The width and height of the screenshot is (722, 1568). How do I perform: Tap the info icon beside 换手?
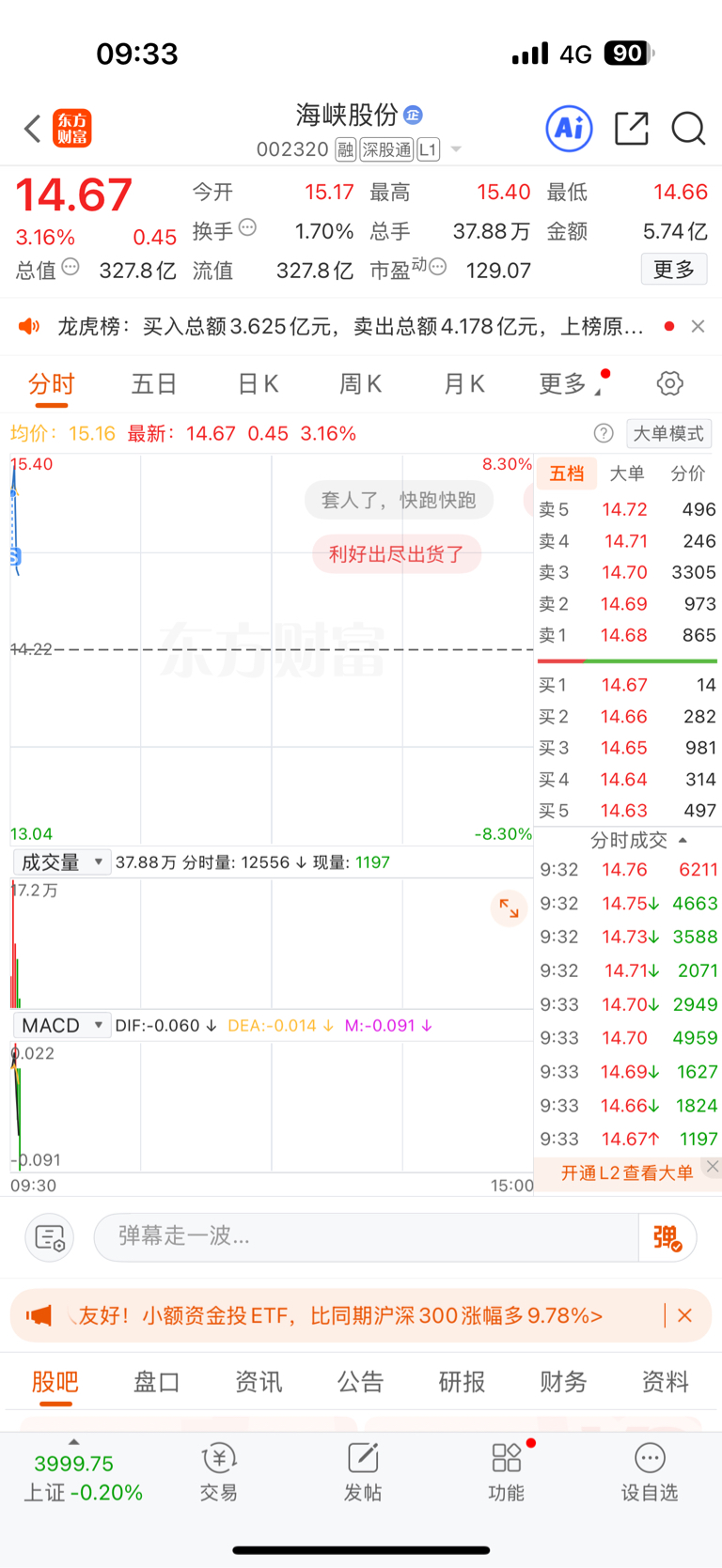(x=247, y=226)
